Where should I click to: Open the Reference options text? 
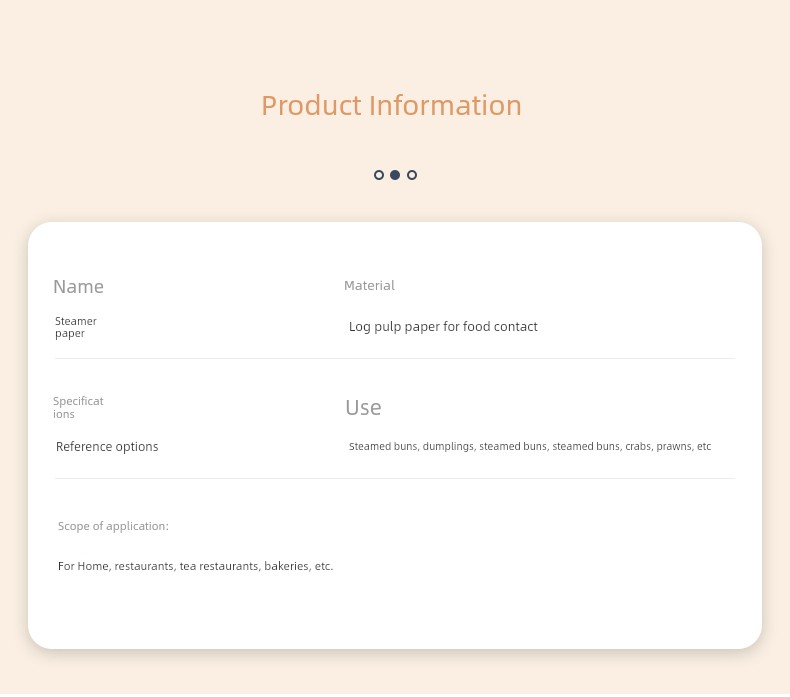107,447
